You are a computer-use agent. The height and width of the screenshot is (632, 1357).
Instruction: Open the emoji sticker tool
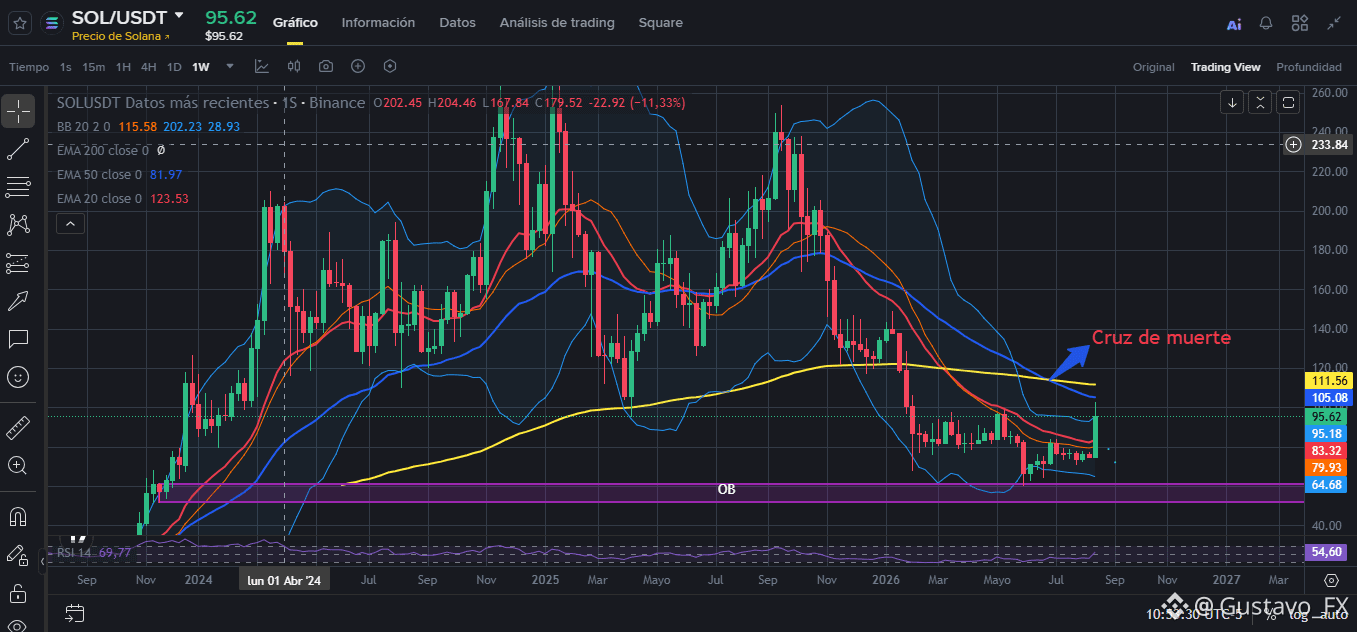pos(18,377)
